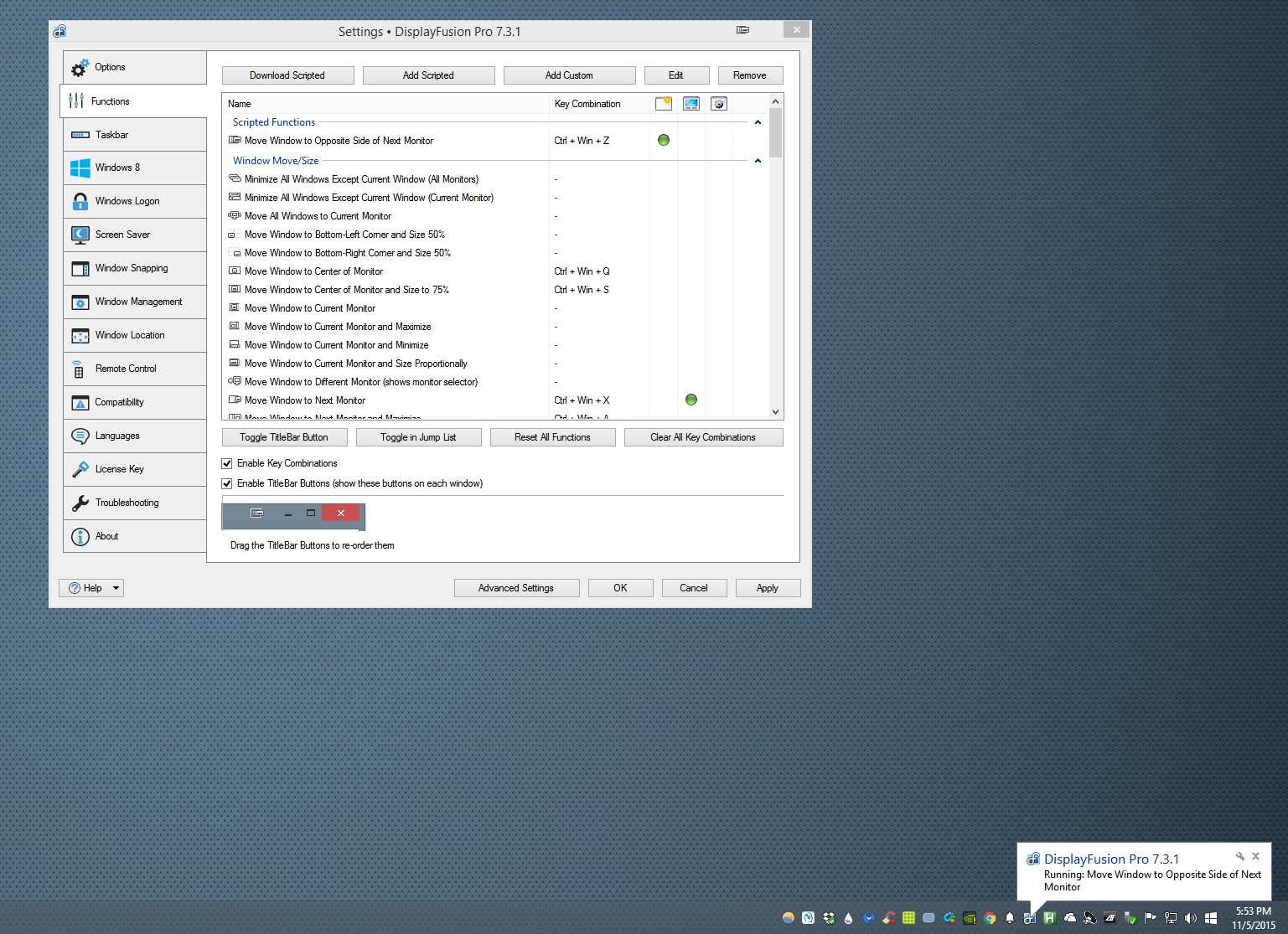This screenshot has width=1288, height=934.
Task: Click the DisplayFusion TitleBar button in the title bar
Action: (x=742, y=30)
